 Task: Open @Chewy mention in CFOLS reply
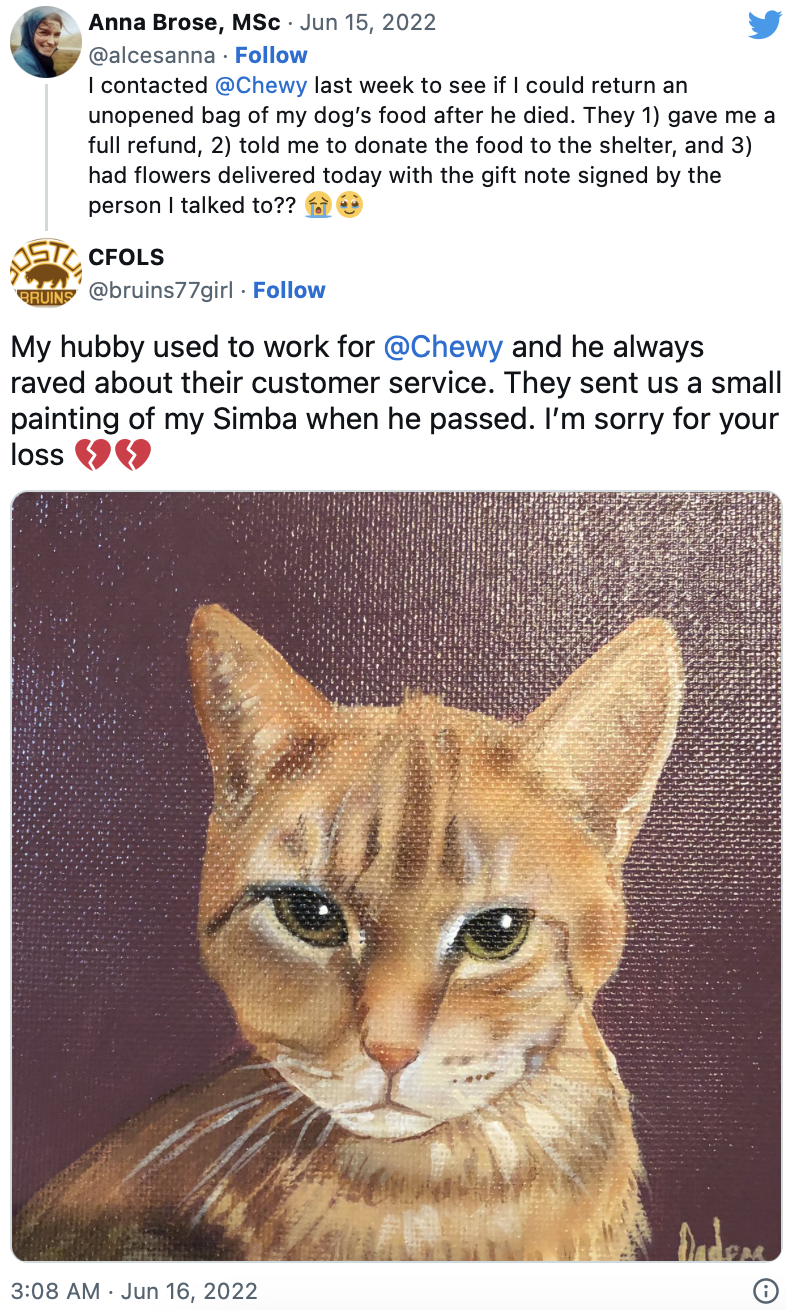pyautogui.click(x=444, y=347)
